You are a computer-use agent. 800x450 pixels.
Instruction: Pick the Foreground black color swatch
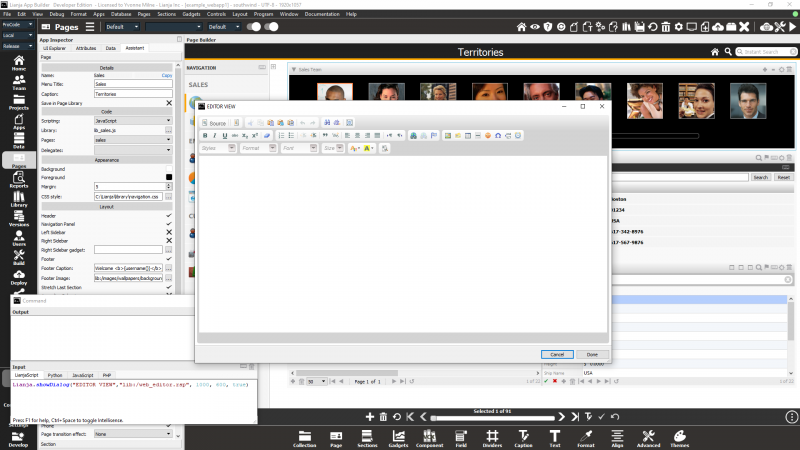[169, 177]
